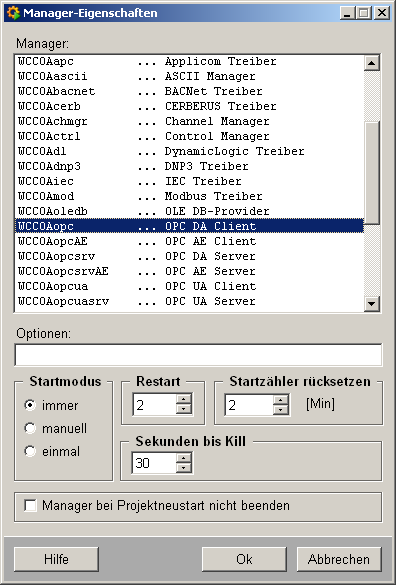The height and width of the screenshot is (585, 396).
Task: Decrease the Sekunden bis Kill value
Action: (x=184, y=468)
